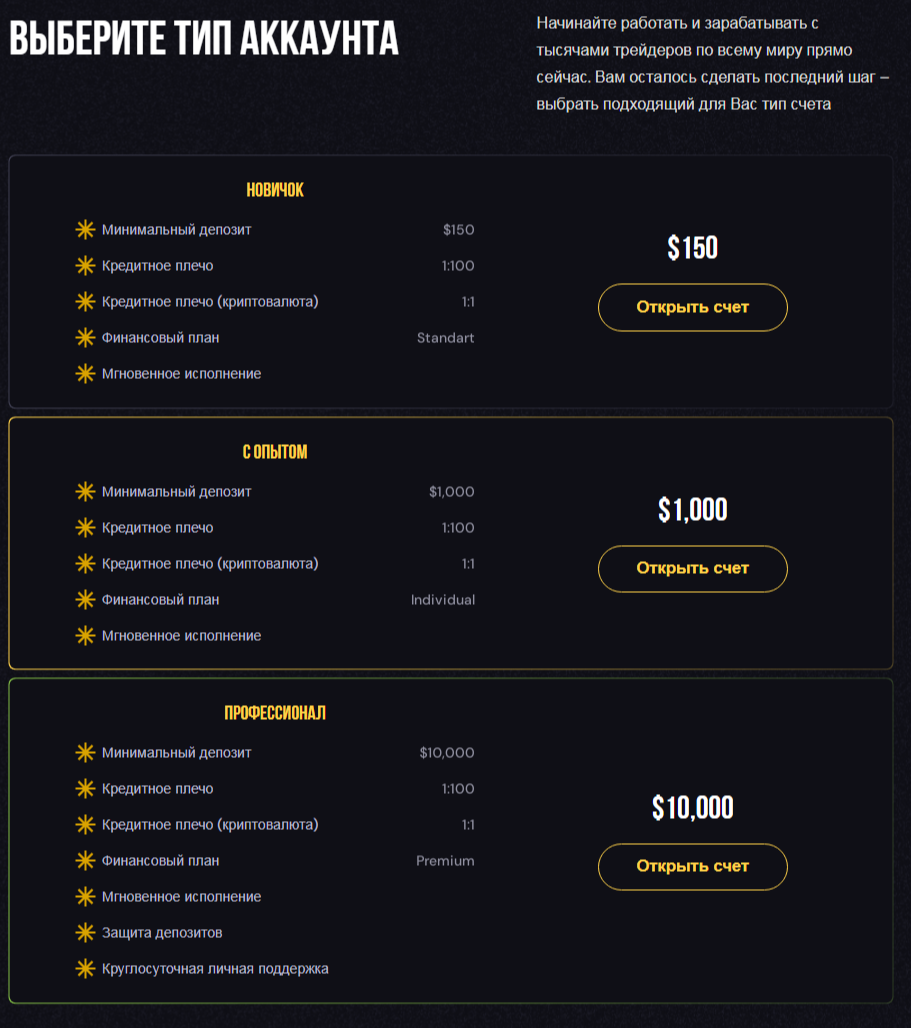Click asterisk icon beside Новичок Минимальный депозит

pyautogui.click(x=85, y=229)
